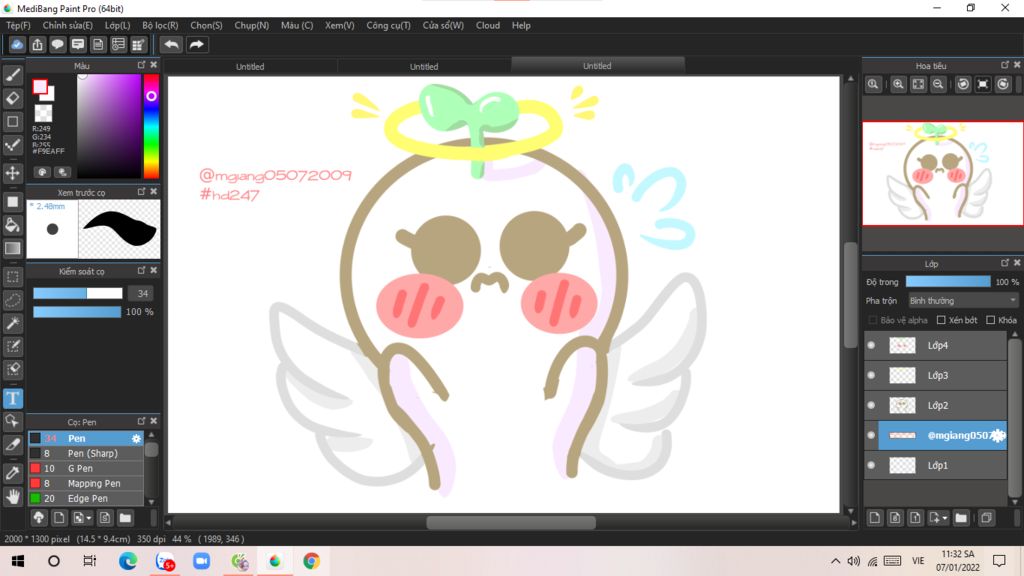Screen dimensions: 1024x576
Task: Add new brush at brush panel bottom
Action: [x=59, y=518]
